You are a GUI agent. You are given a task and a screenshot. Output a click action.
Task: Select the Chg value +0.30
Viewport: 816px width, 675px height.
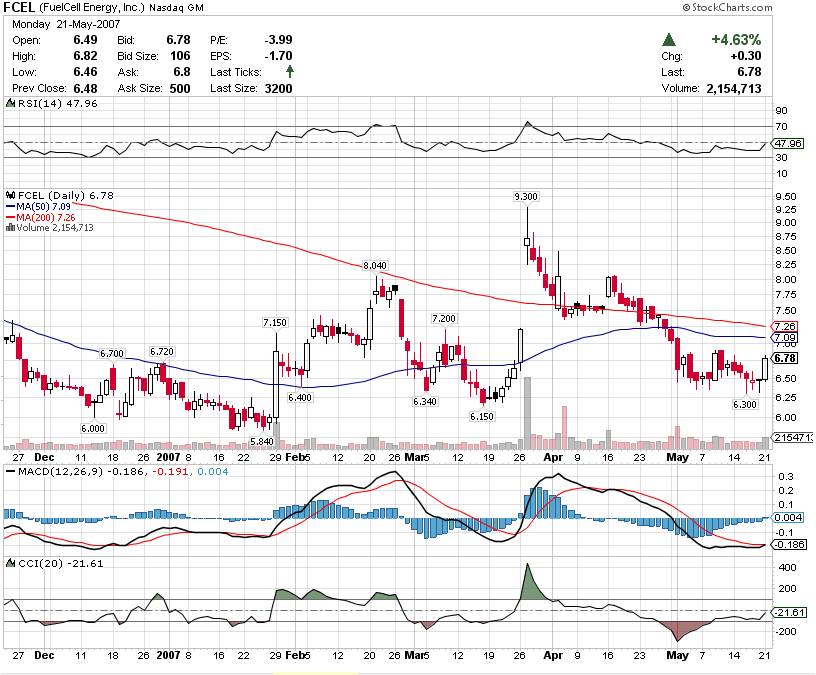[746, 56]
